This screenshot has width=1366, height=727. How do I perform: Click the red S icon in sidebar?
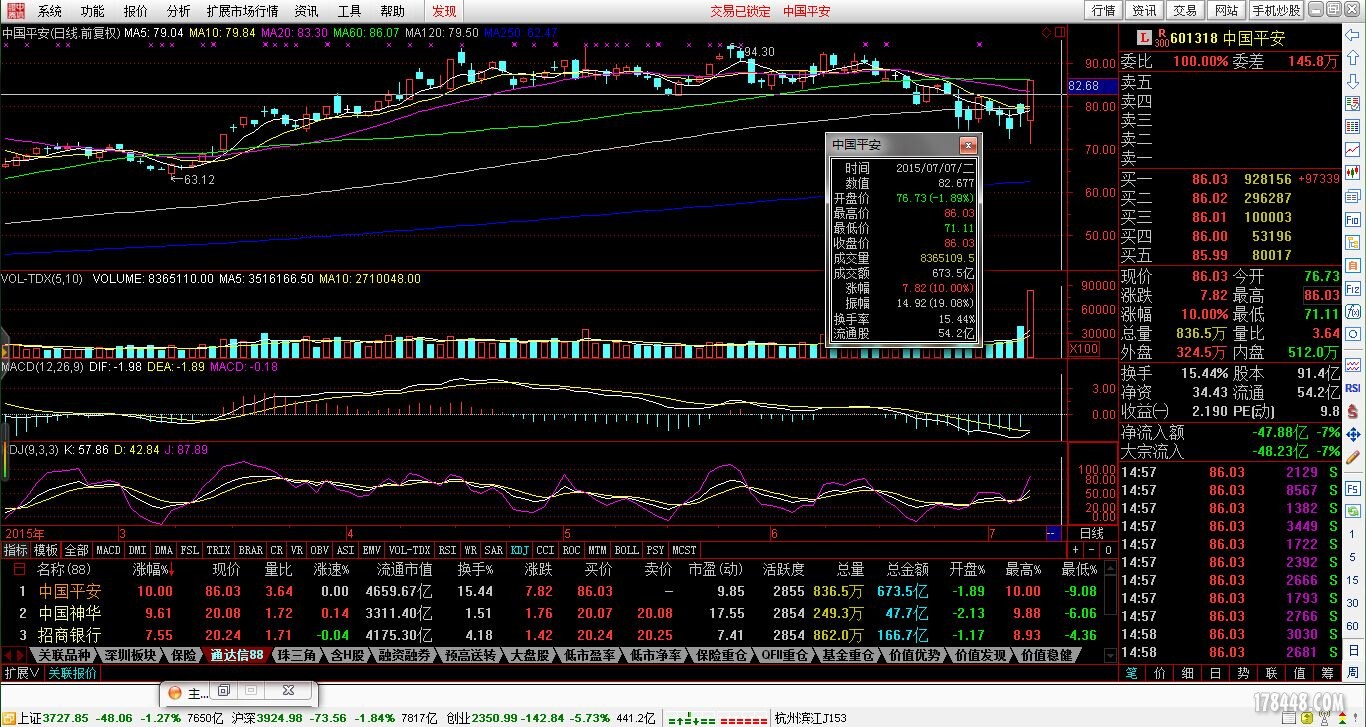1351,410
